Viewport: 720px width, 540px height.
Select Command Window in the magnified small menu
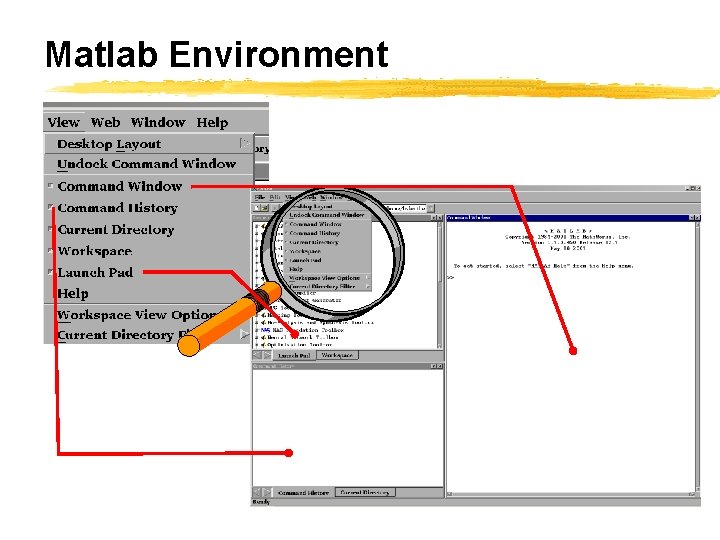[x=315, y=224]
